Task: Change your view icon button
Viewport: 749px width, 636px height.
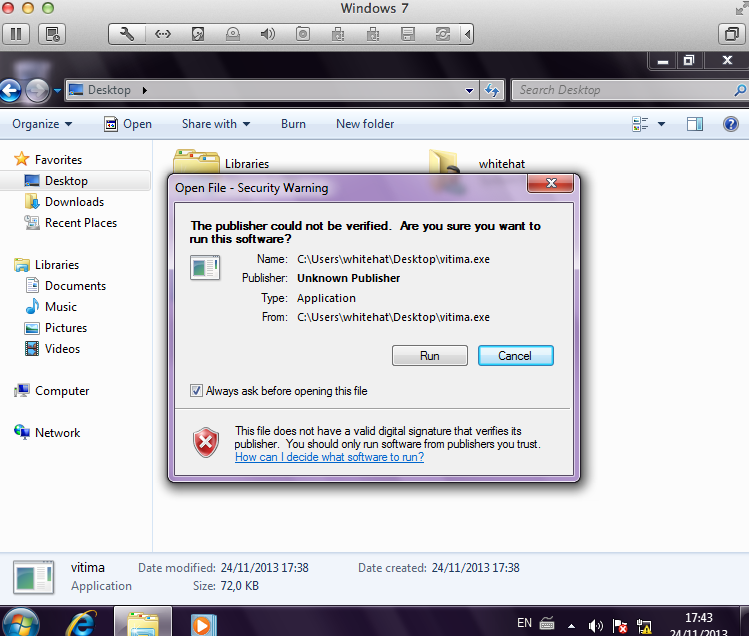Action: 640,124
